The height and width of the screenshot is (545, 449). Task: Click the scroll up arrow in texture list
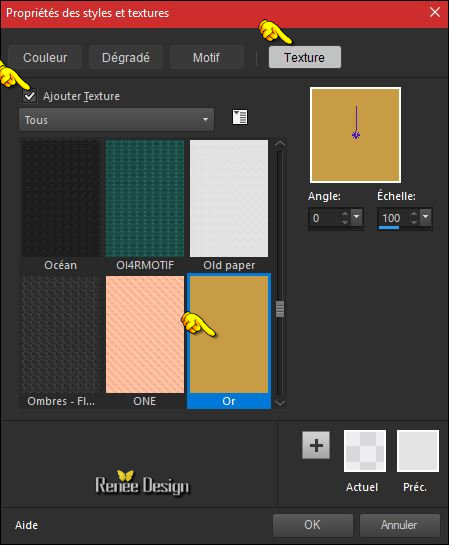280,144
